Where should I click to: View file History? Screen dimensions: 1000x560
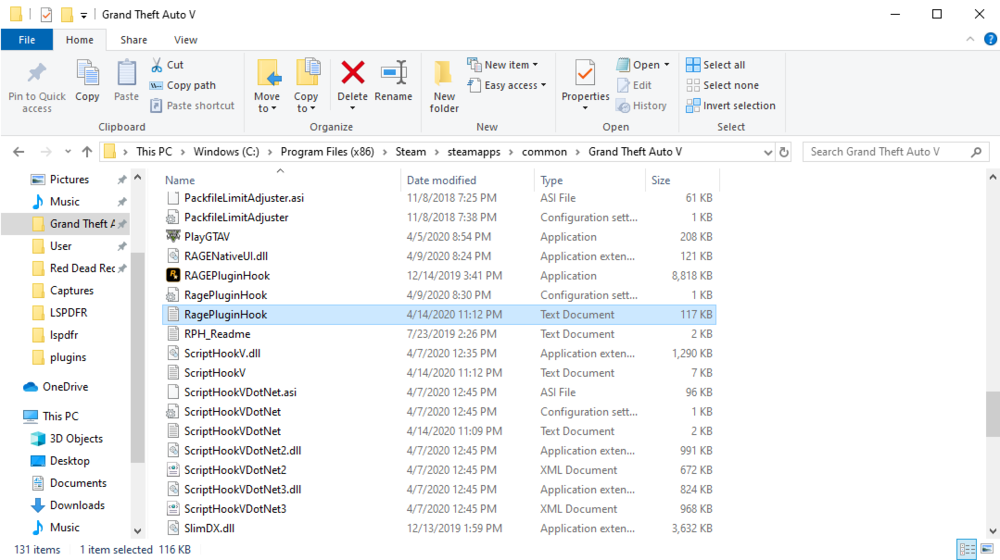pyautogui.click(x=642, y=105)
